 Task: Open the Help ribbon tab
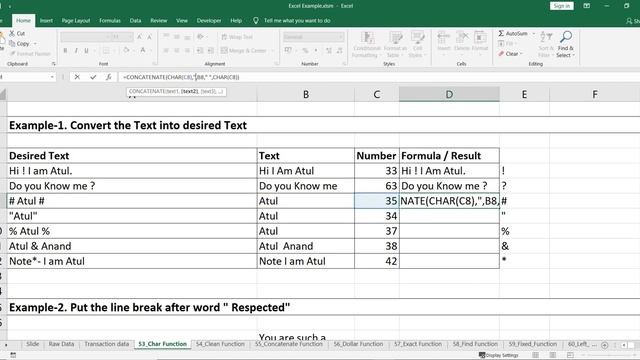click(236, 20)
